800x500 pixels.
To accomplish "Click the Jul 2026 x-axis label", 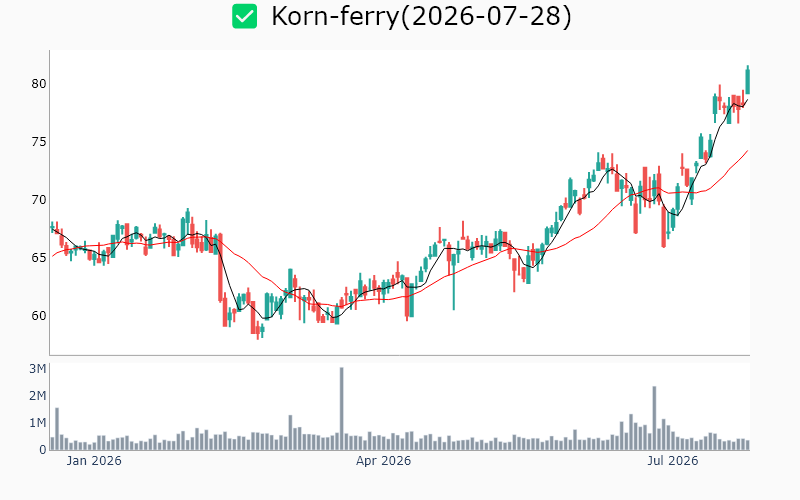I will tap(672, 461).
